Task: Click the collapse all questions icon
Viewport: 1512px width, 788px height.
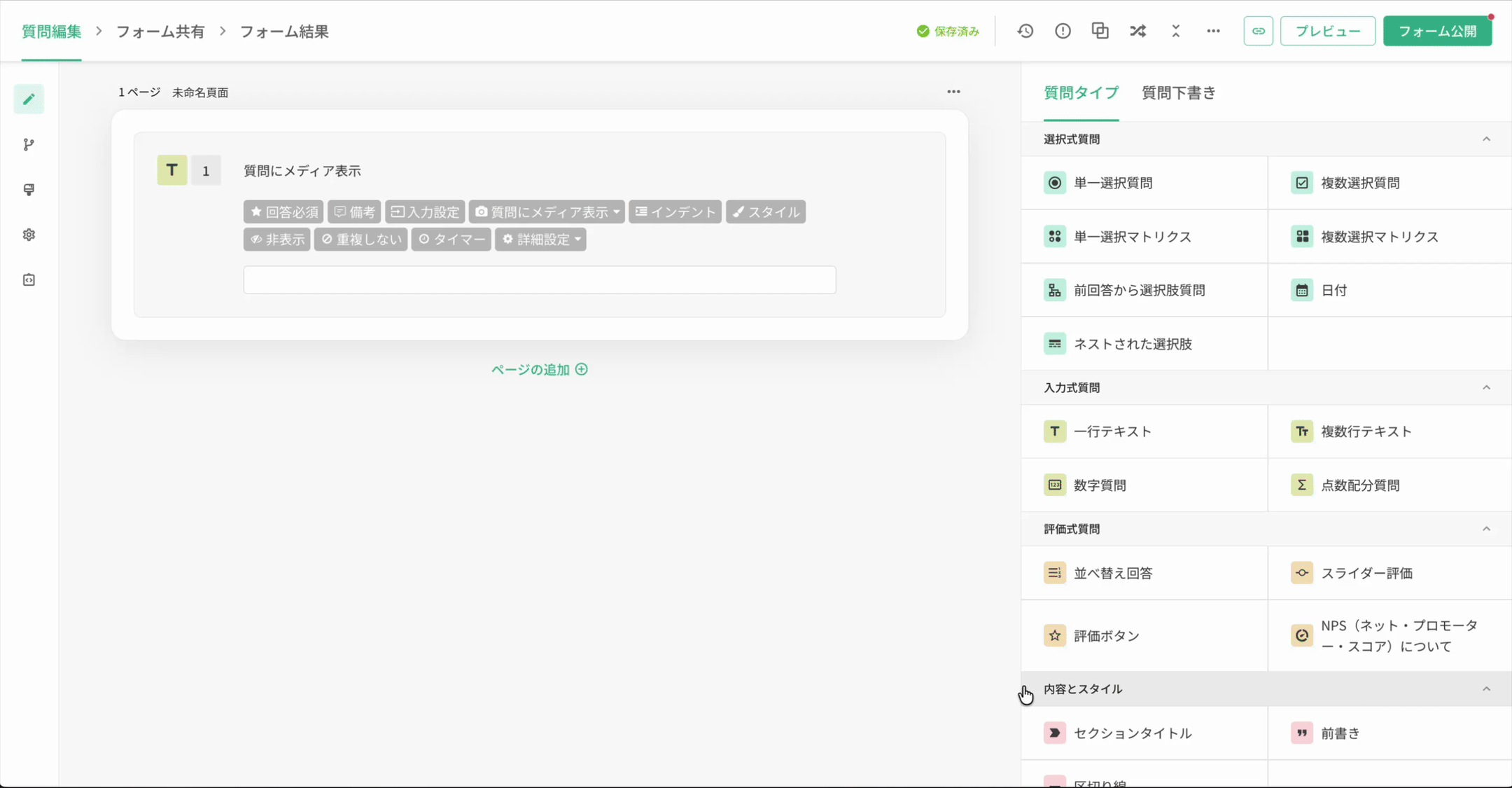Action: (x=1175, y=31)
